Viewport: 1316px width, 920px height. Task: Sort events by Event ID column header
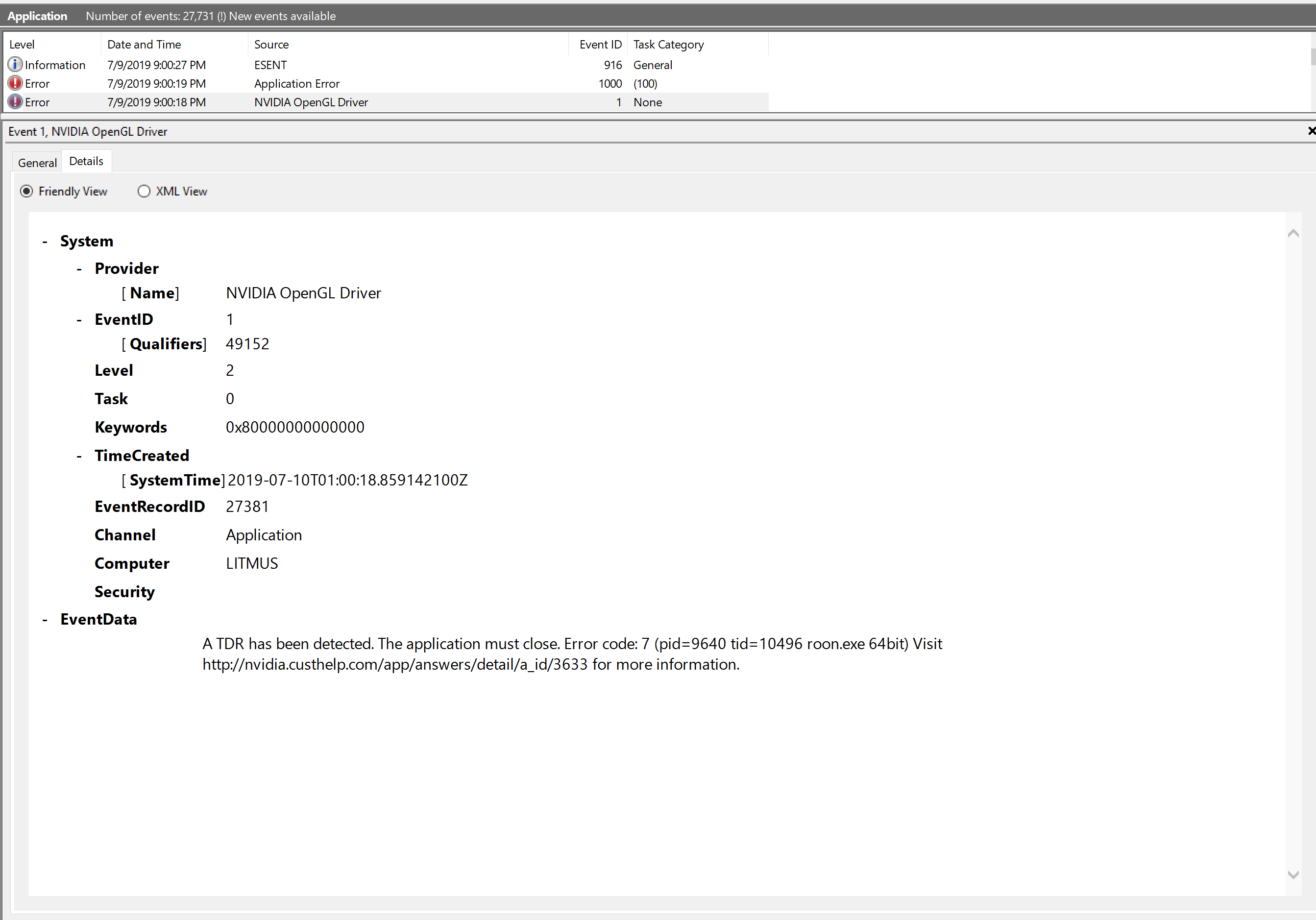(598, 44)
